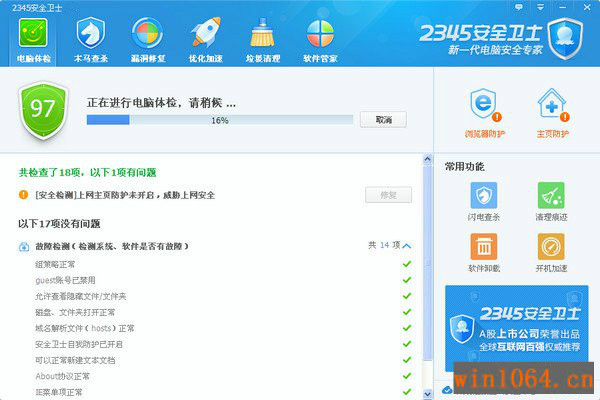Image resolution: width=600 pixels, height=400 pixels.
Task: Collapse the 故障检测 section chevron
Action: click(x=407, y=246)
